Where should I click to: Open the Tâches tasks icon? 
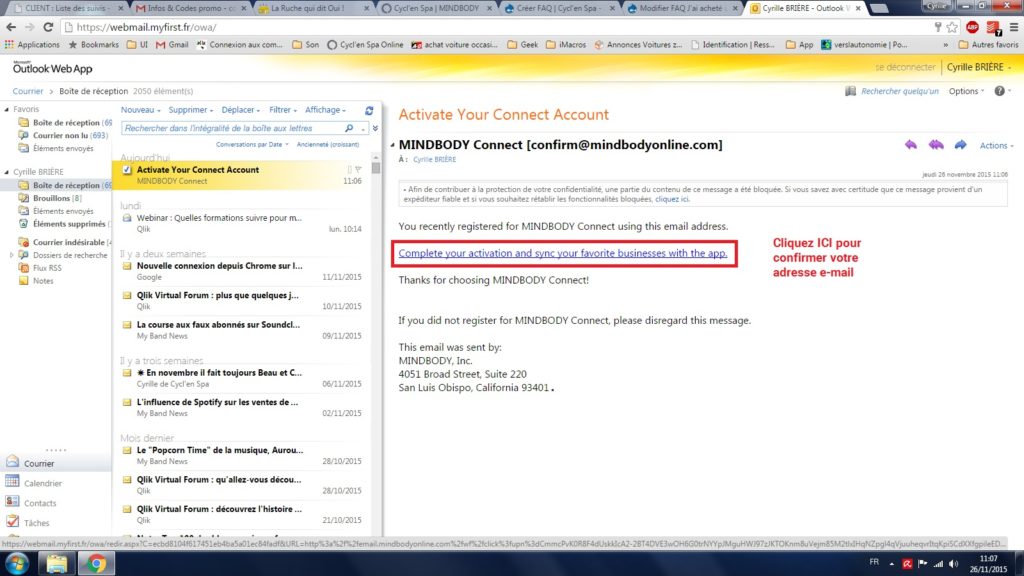[12, 521]
